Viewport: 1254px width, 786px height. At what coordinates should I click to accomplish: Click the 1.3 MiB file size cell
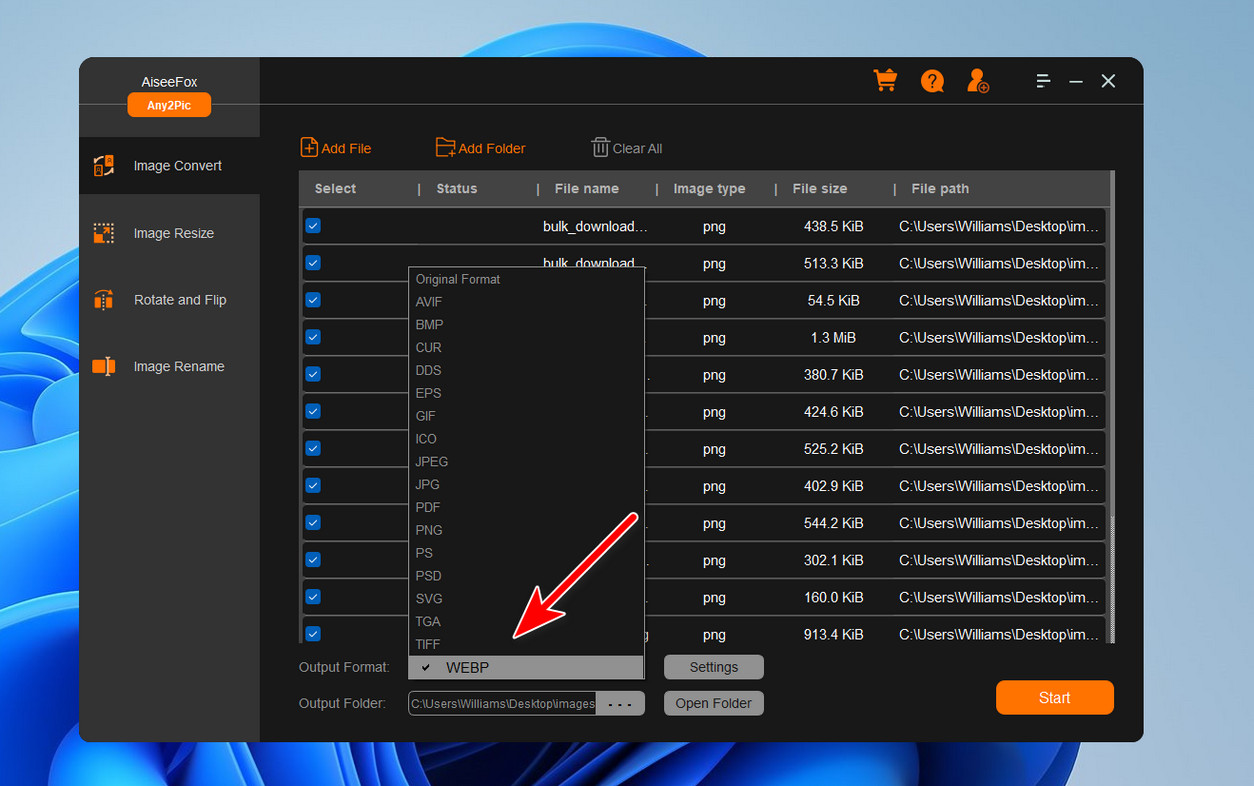(834, 337)
